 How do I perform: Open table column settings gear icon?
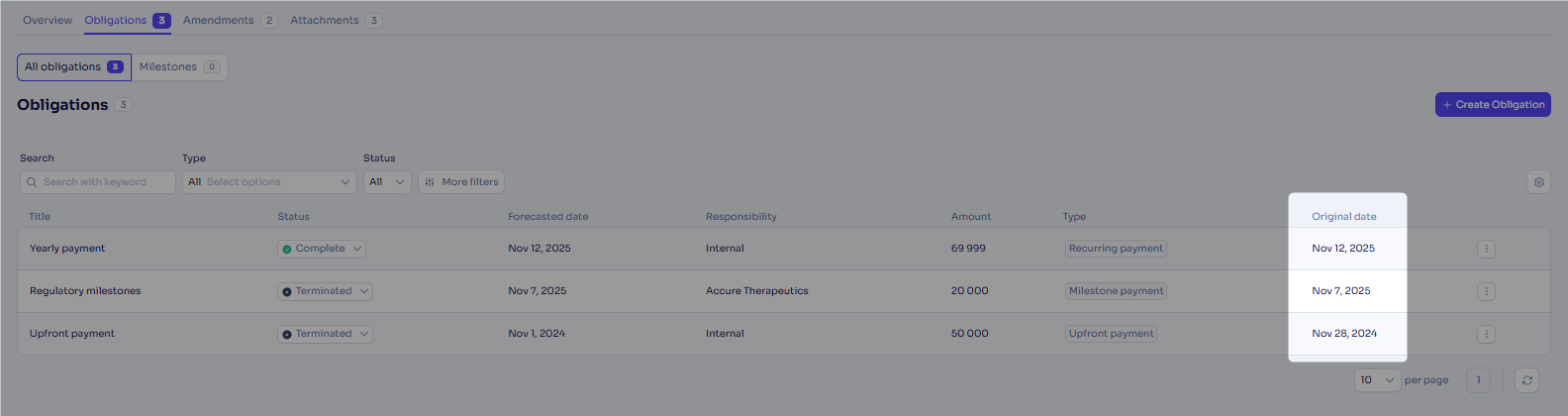[x=1538, y=182]
